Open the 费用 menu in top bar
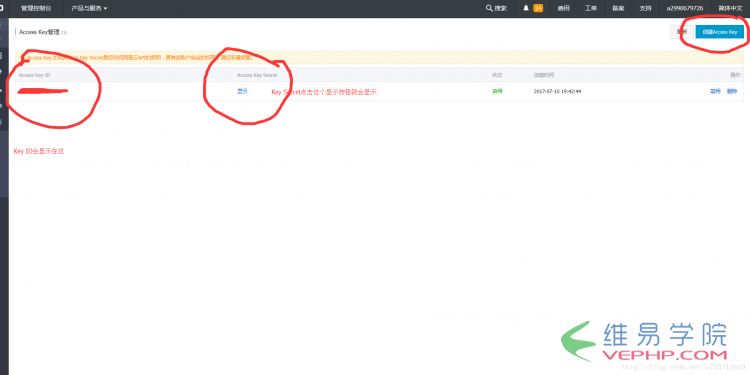 click(563, 8)
